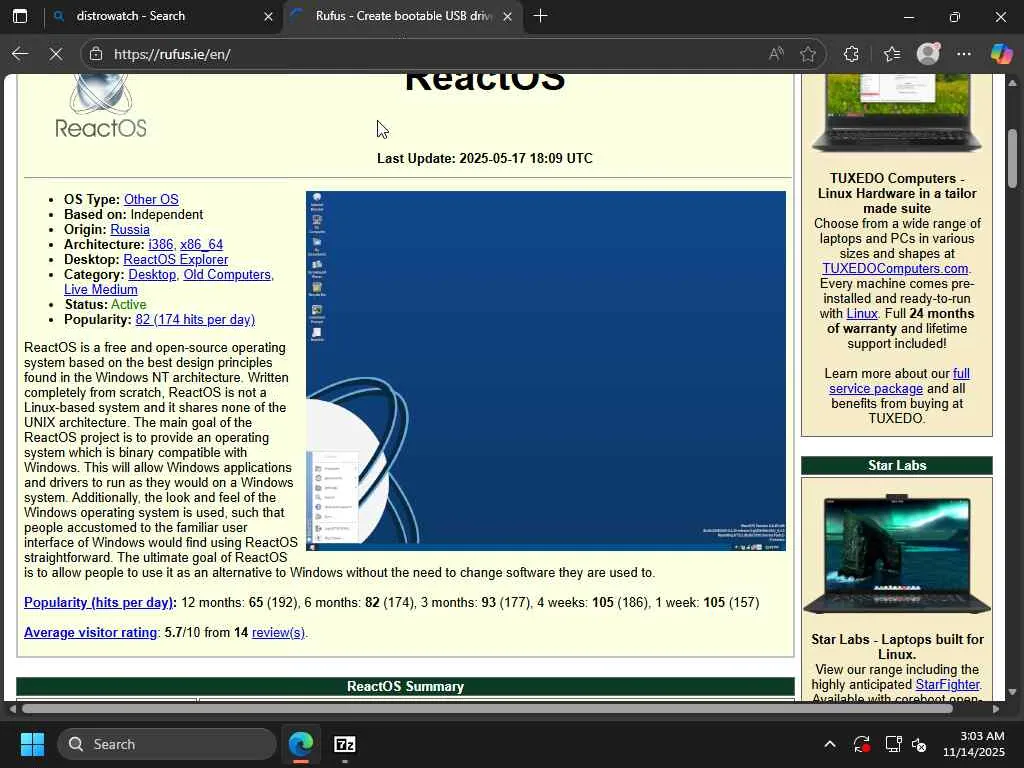Open the Linux link in TUXEDO ad
This screenshot has width=1024, height=768.
[x=862, y=313]
